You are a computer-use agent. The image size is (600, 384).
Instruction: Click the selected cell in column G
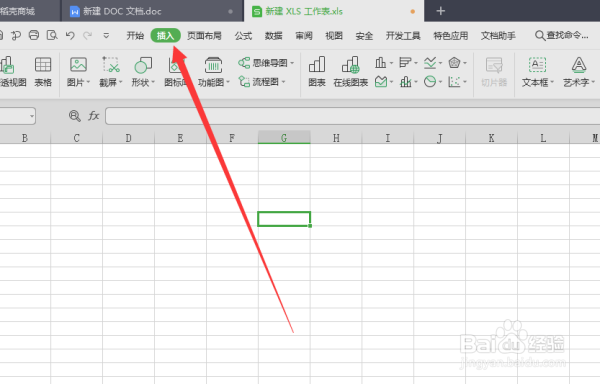[284, 219]
